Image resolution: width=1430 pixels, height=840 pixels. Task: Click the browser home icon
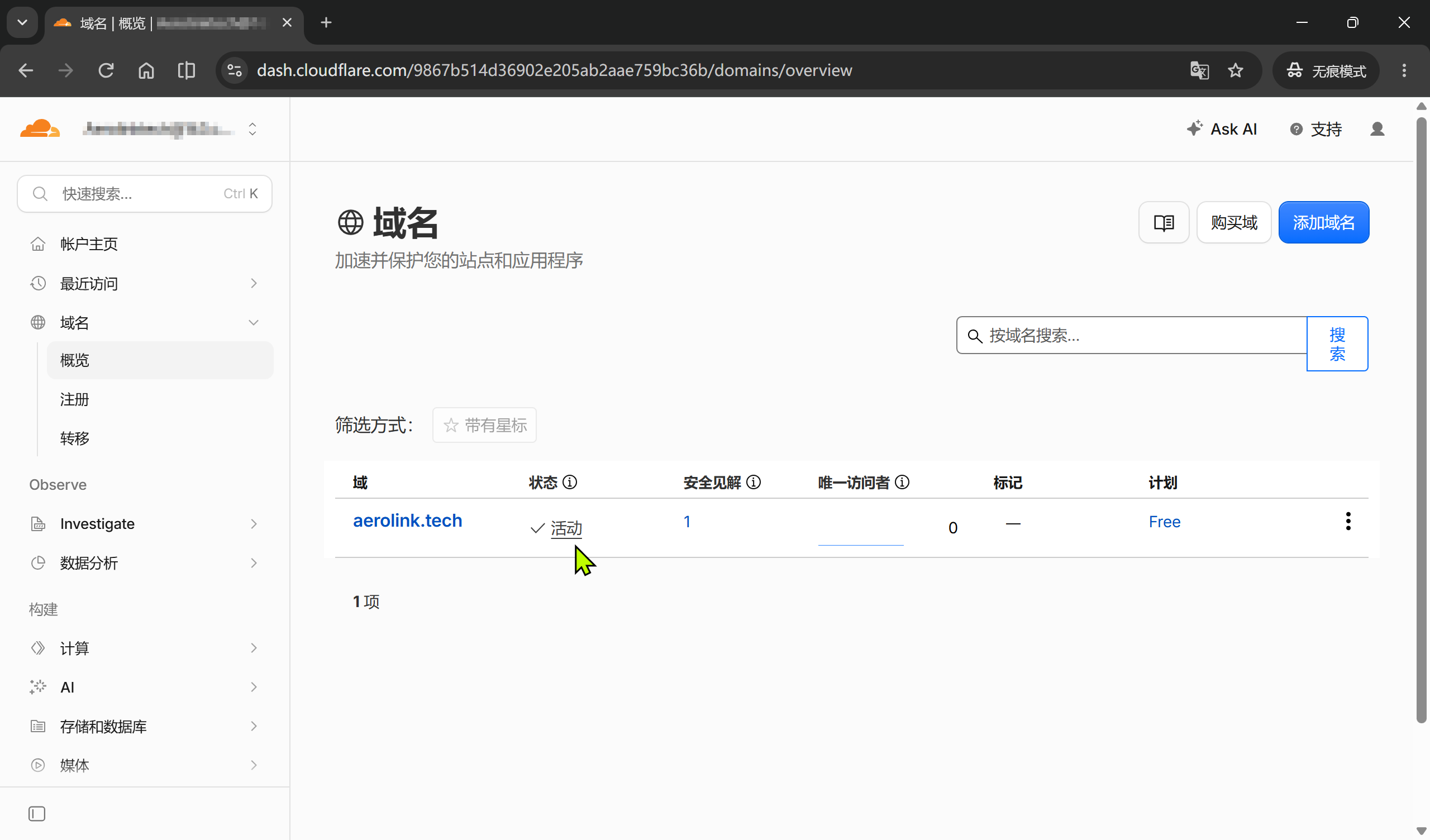point(146,70)
